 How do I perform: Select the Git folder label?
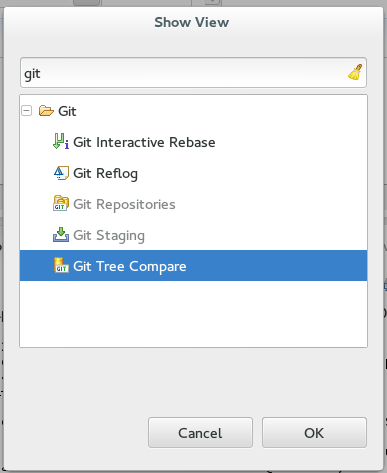(67, 111)
